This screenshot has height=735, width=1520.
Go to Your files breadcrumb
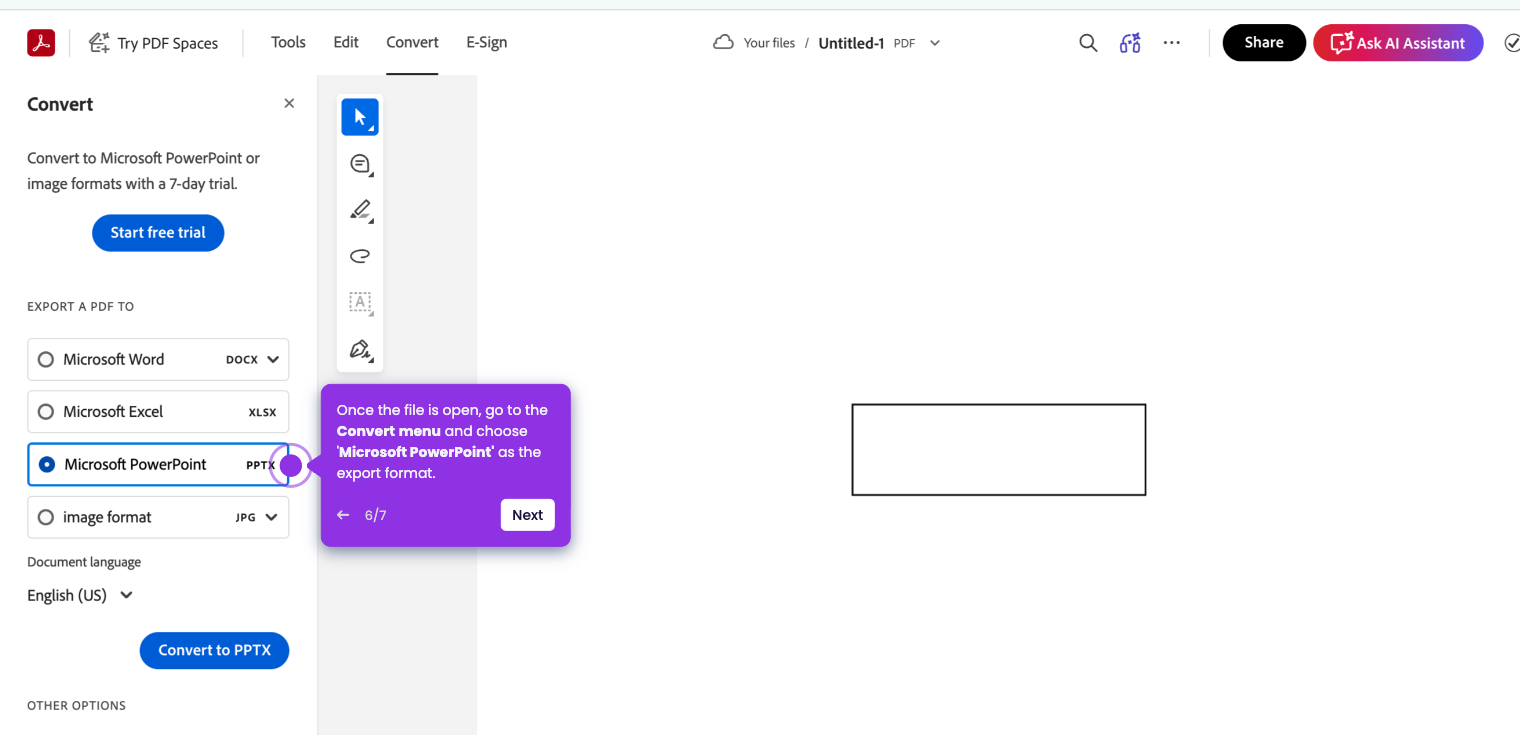coord(770,43)
